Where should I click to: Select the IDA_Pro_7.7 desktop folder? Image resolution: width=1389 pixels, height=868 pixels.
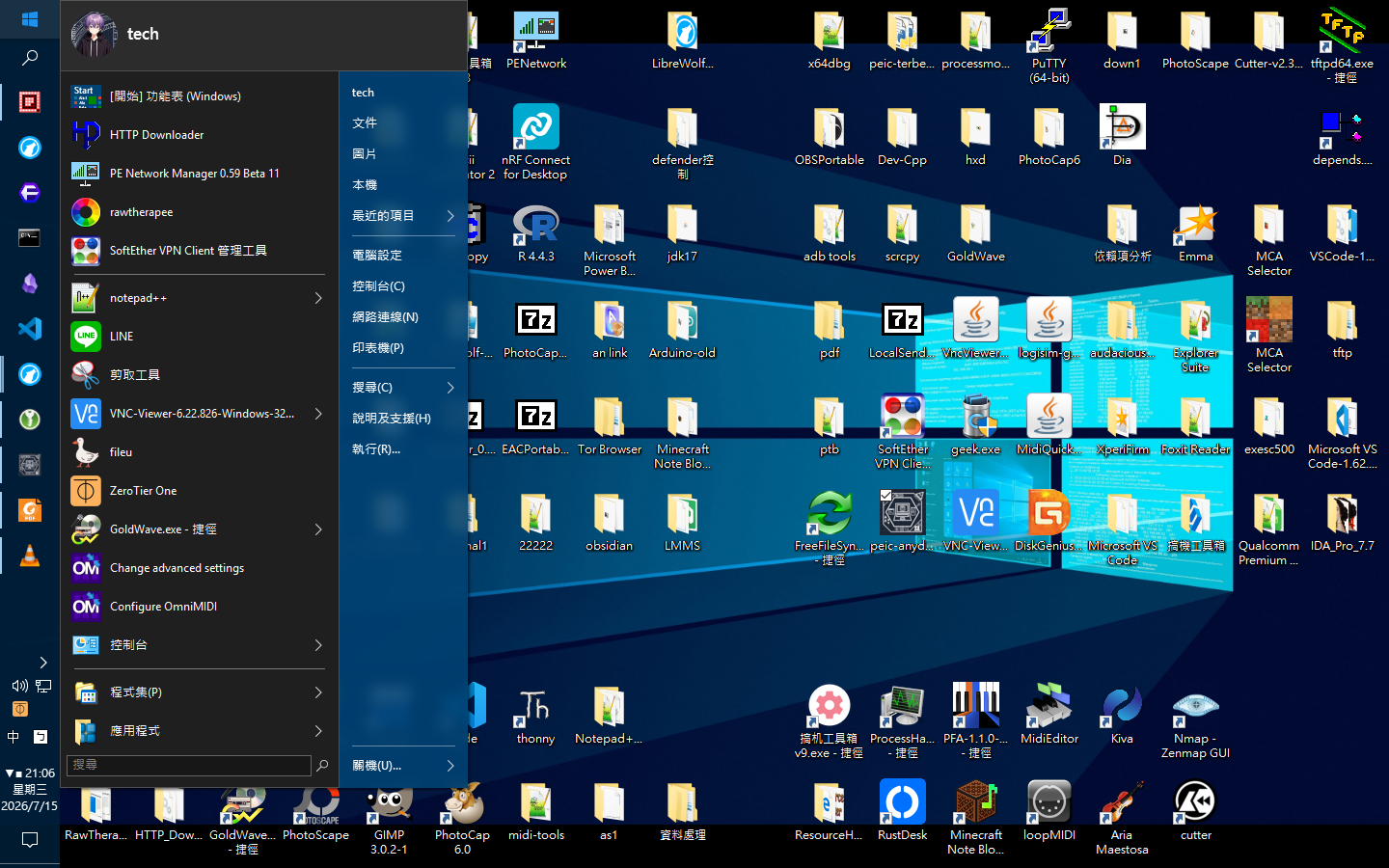pos(1342,521)
